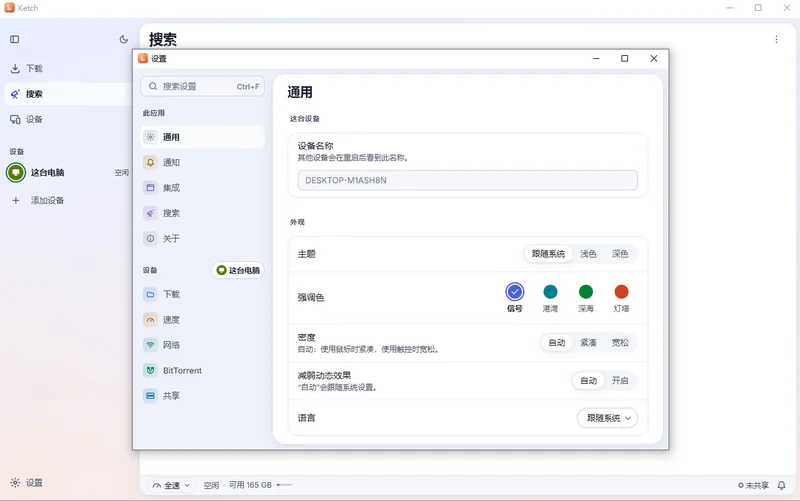
Task: Open the three-dot more options menu
Action: 776,39
